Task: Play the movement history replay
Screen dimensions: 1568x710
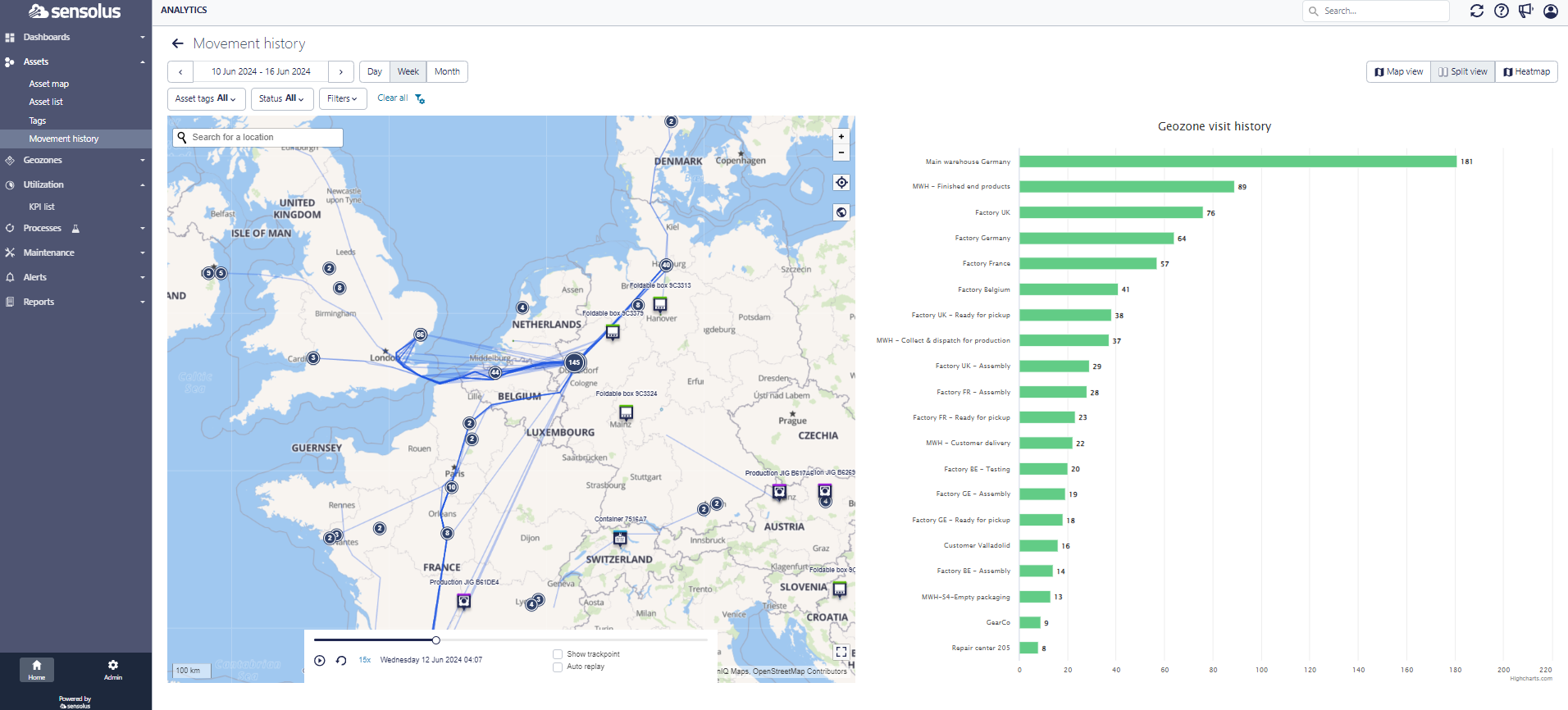Action: click(320, 660)
